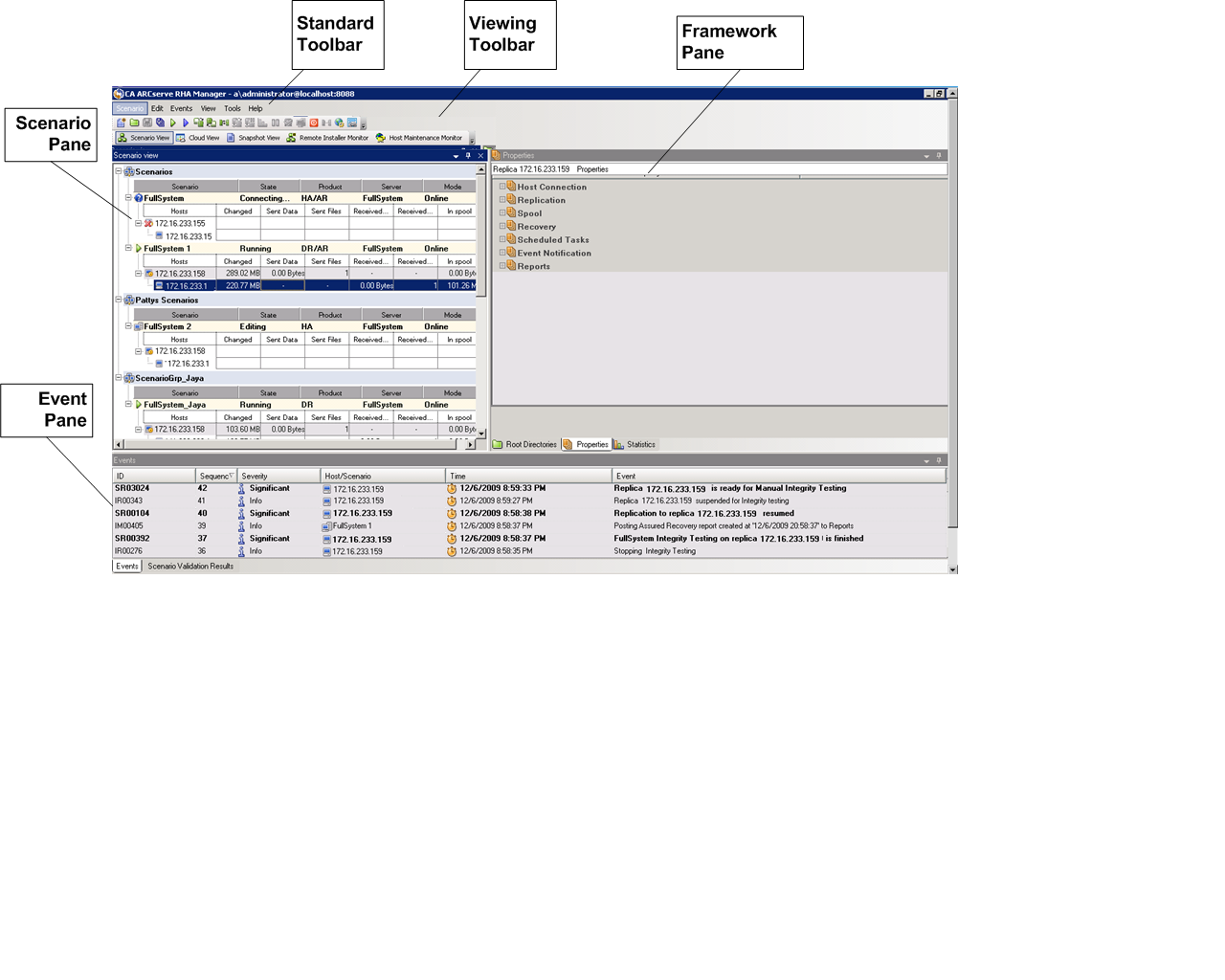Pin the Properties pane
This screenshot has height=980, width=1225.
939,155
